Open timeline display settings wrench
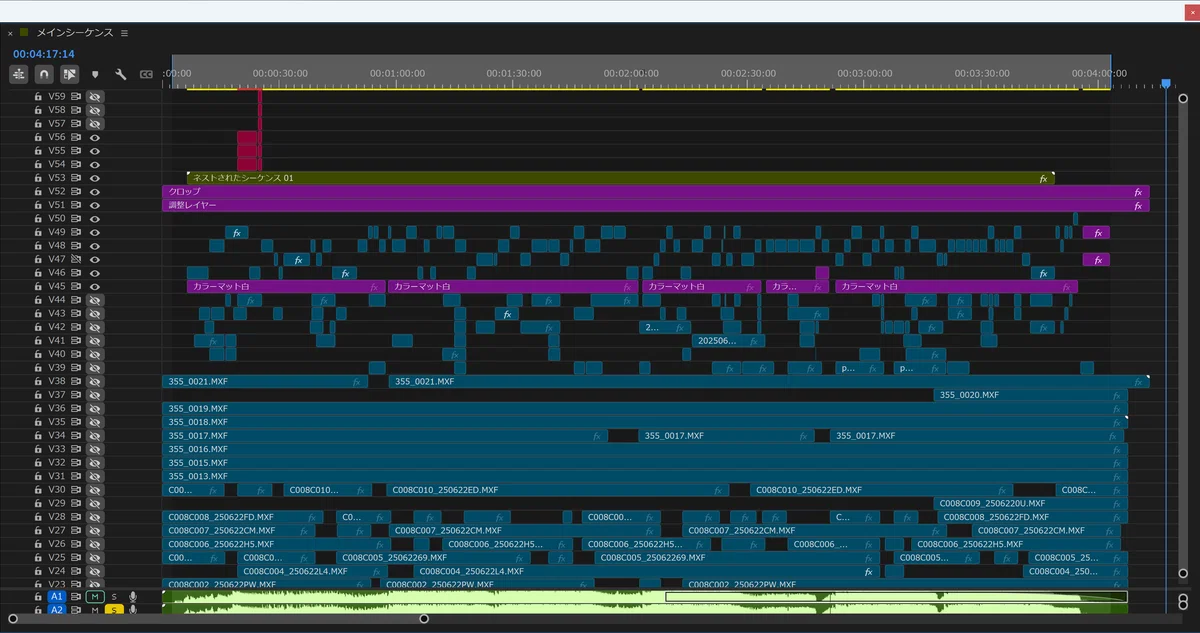Viewport: 1200px width, 633px height. pyautogui.click(x=121, y=74)
